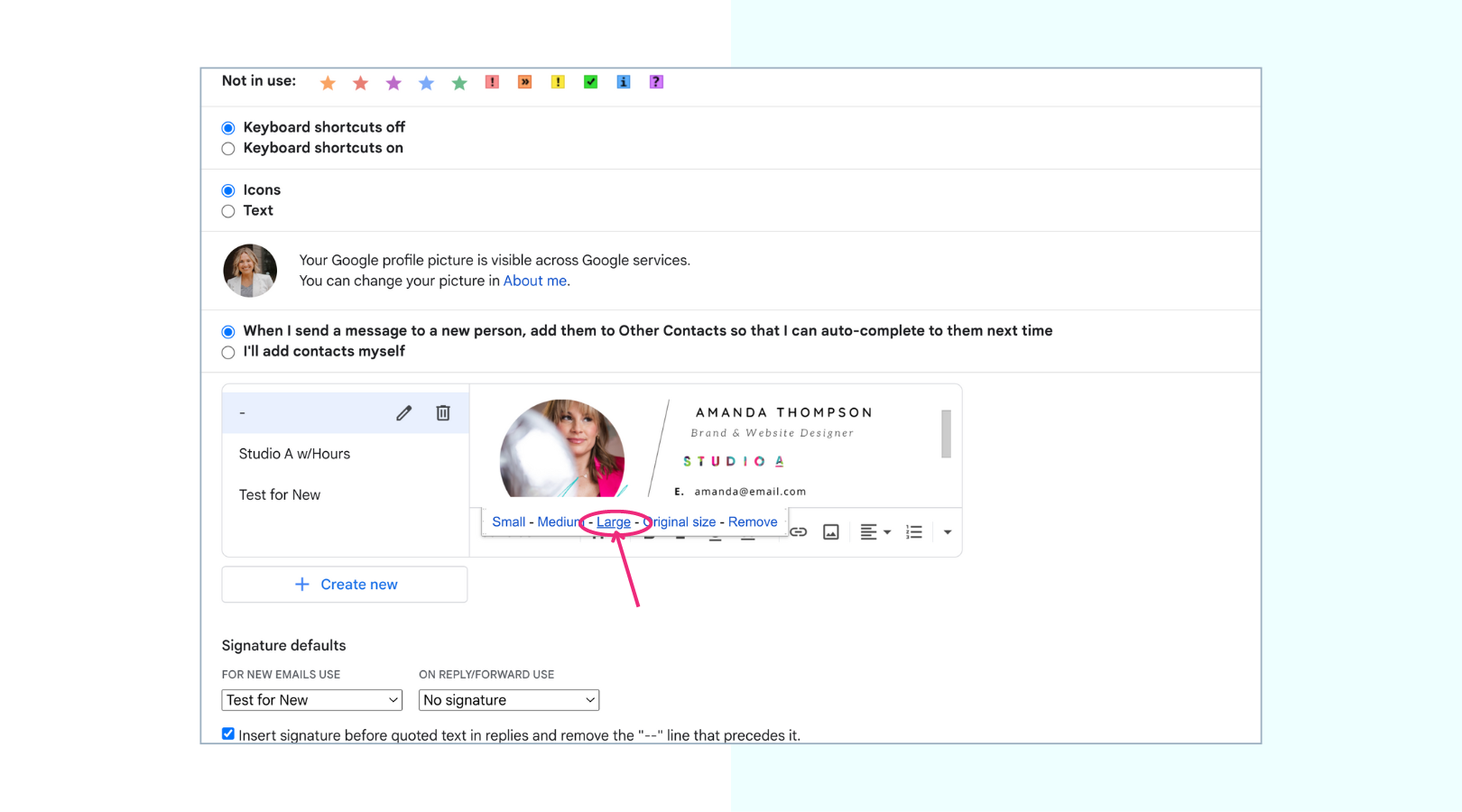The image size is (1462, 812).
Task: Rename the signature using the pencil icon
Action: tap(403, 412)
